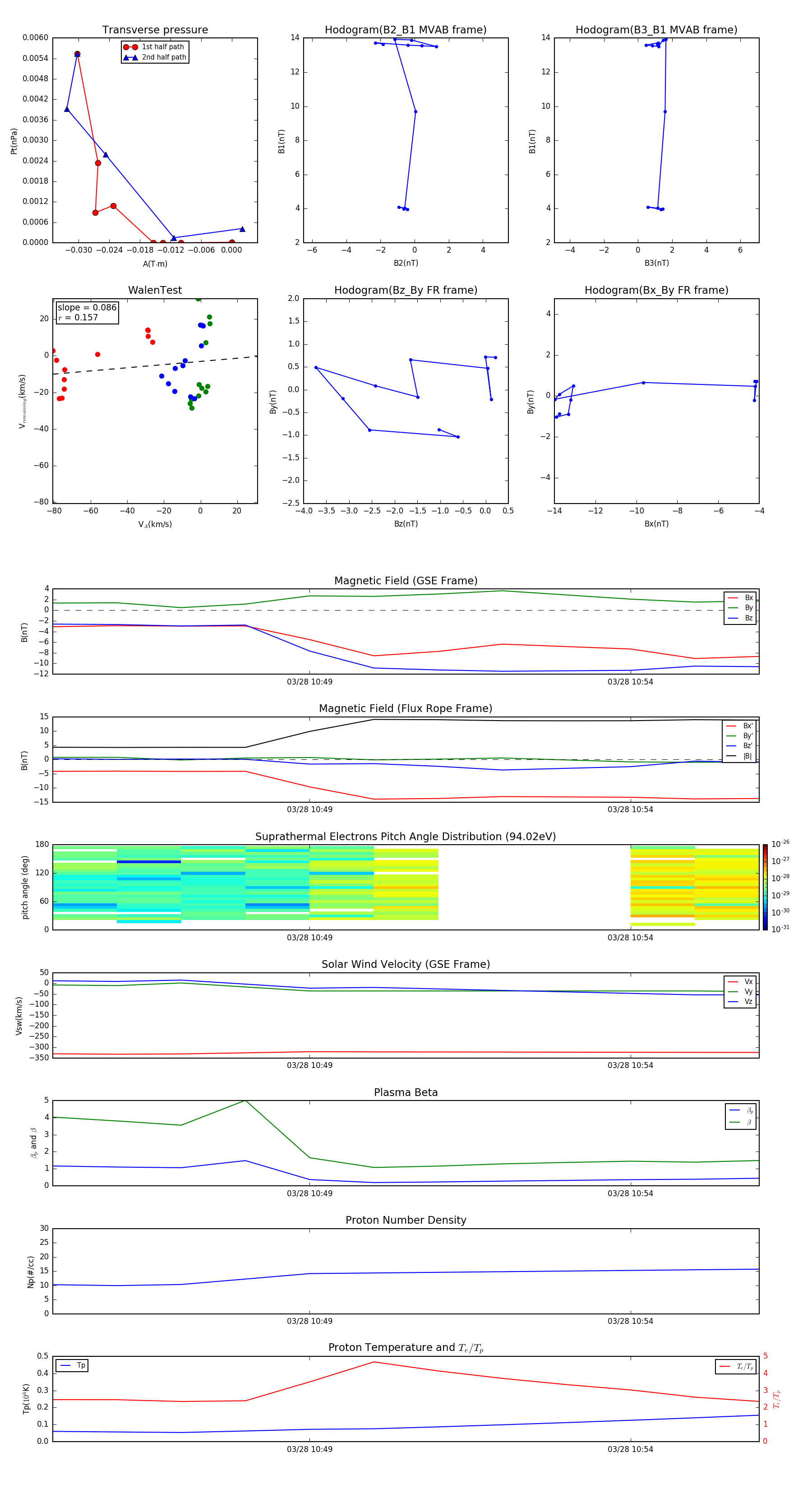The image size is (812, 1489).
Task: Click the 'By' entry in GSE legend
Action: click(x=740, y=607)
